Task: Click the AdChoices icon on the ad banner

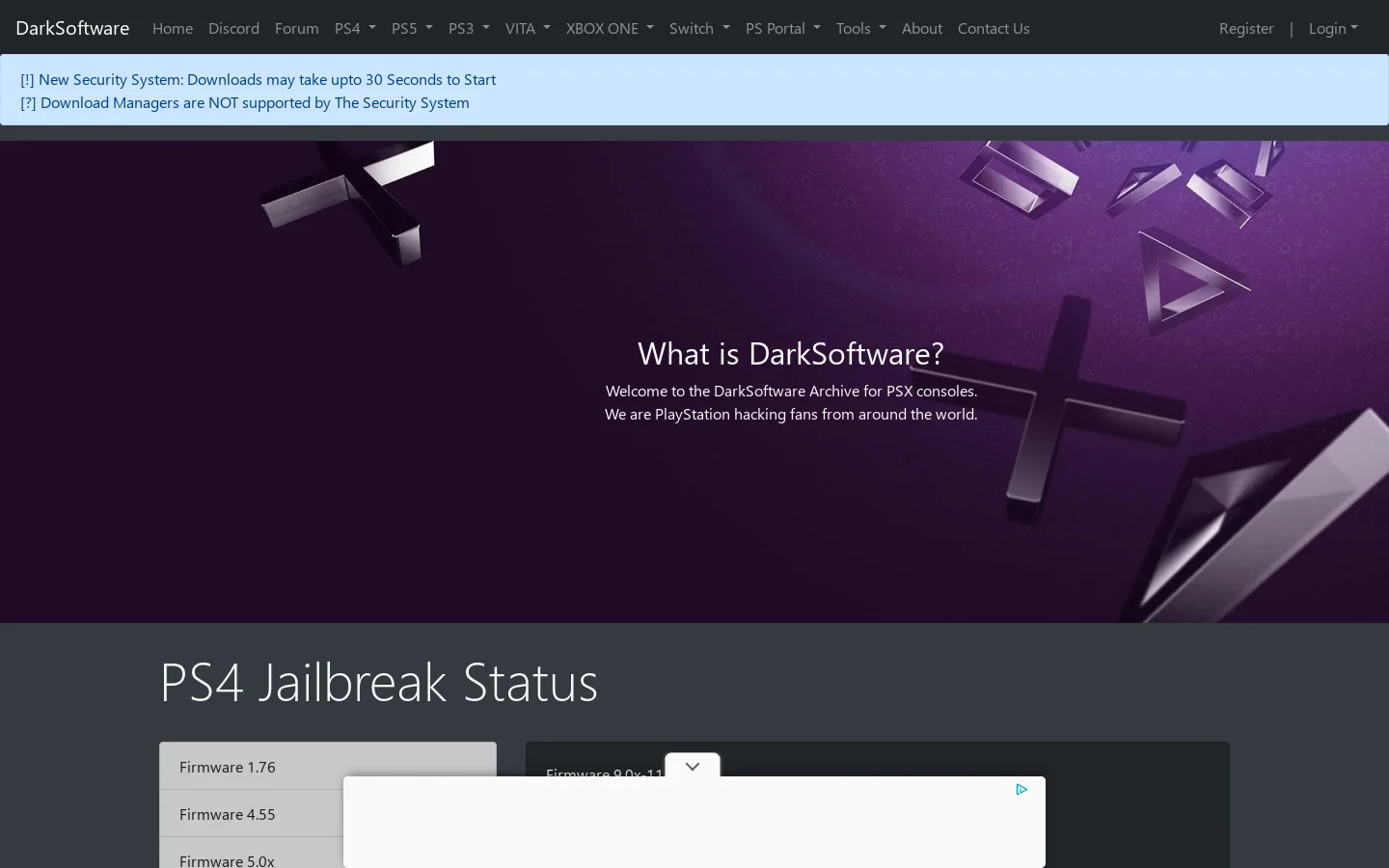Action: coord(1021,789)
